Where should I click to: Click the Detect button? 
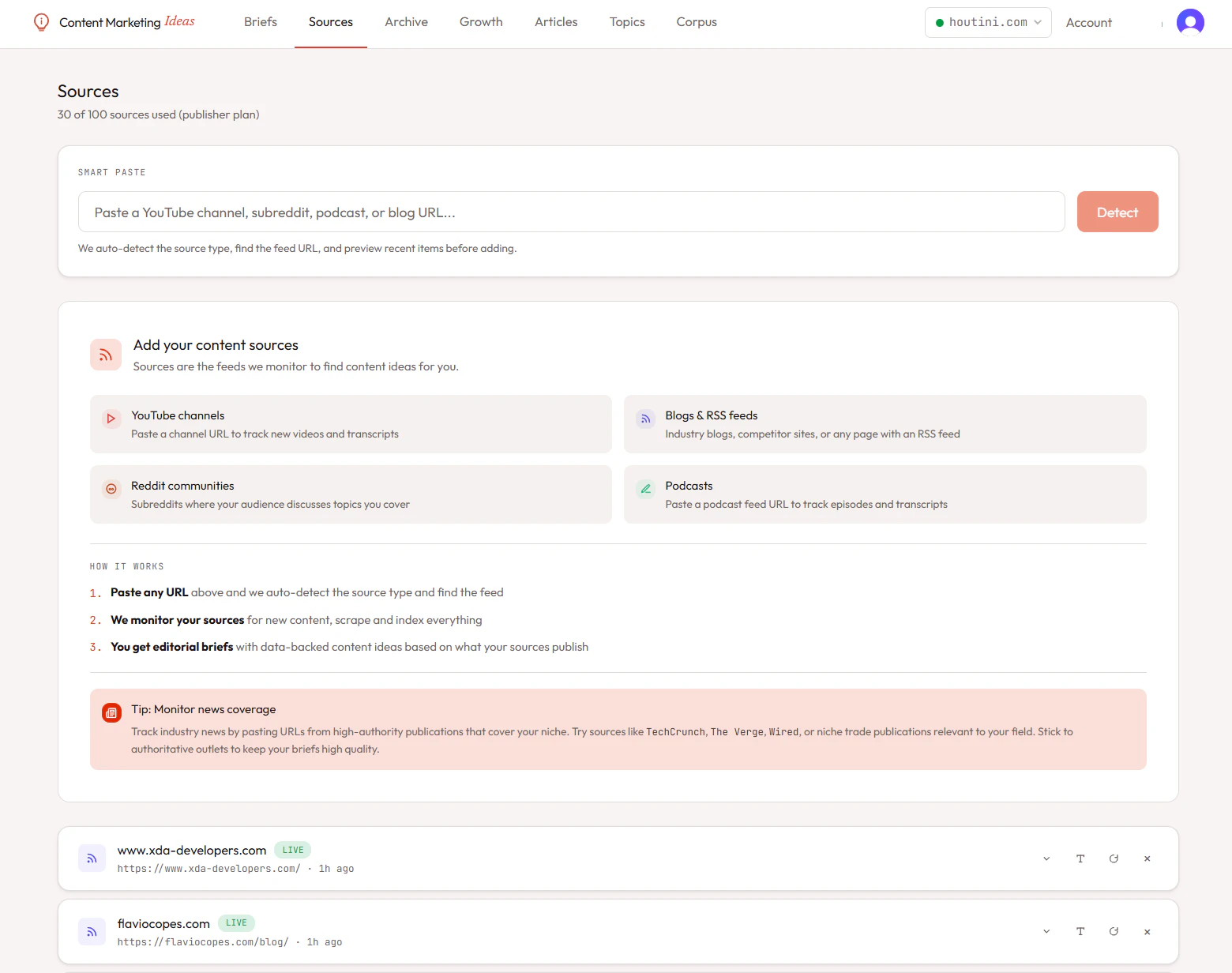(x=1117, y=212)
